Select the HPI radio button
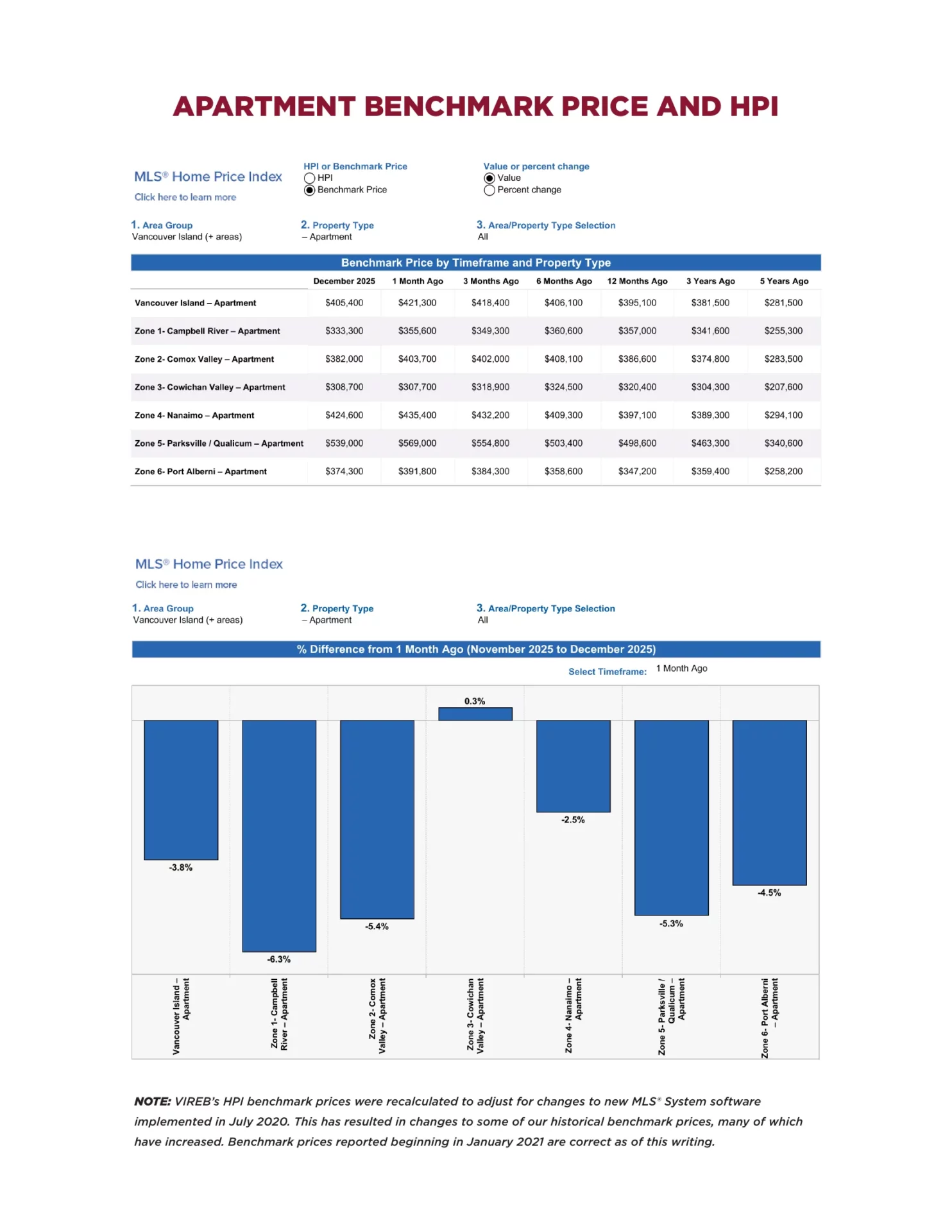Viewport: 952px width, 1232px height. [310, 178]
